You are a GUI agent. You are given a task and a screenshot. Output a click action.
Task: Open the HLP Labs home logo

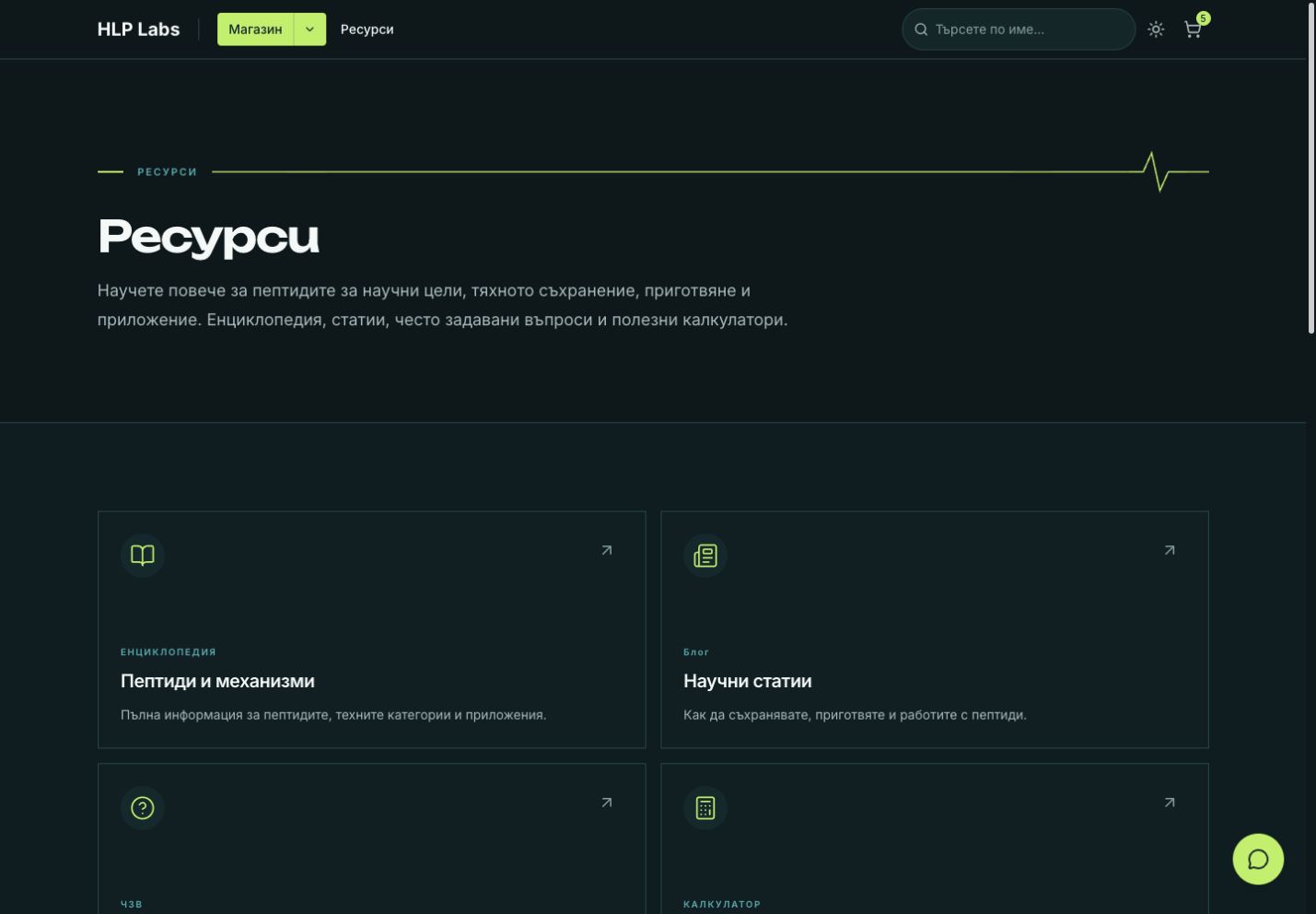tap(138, 29)
